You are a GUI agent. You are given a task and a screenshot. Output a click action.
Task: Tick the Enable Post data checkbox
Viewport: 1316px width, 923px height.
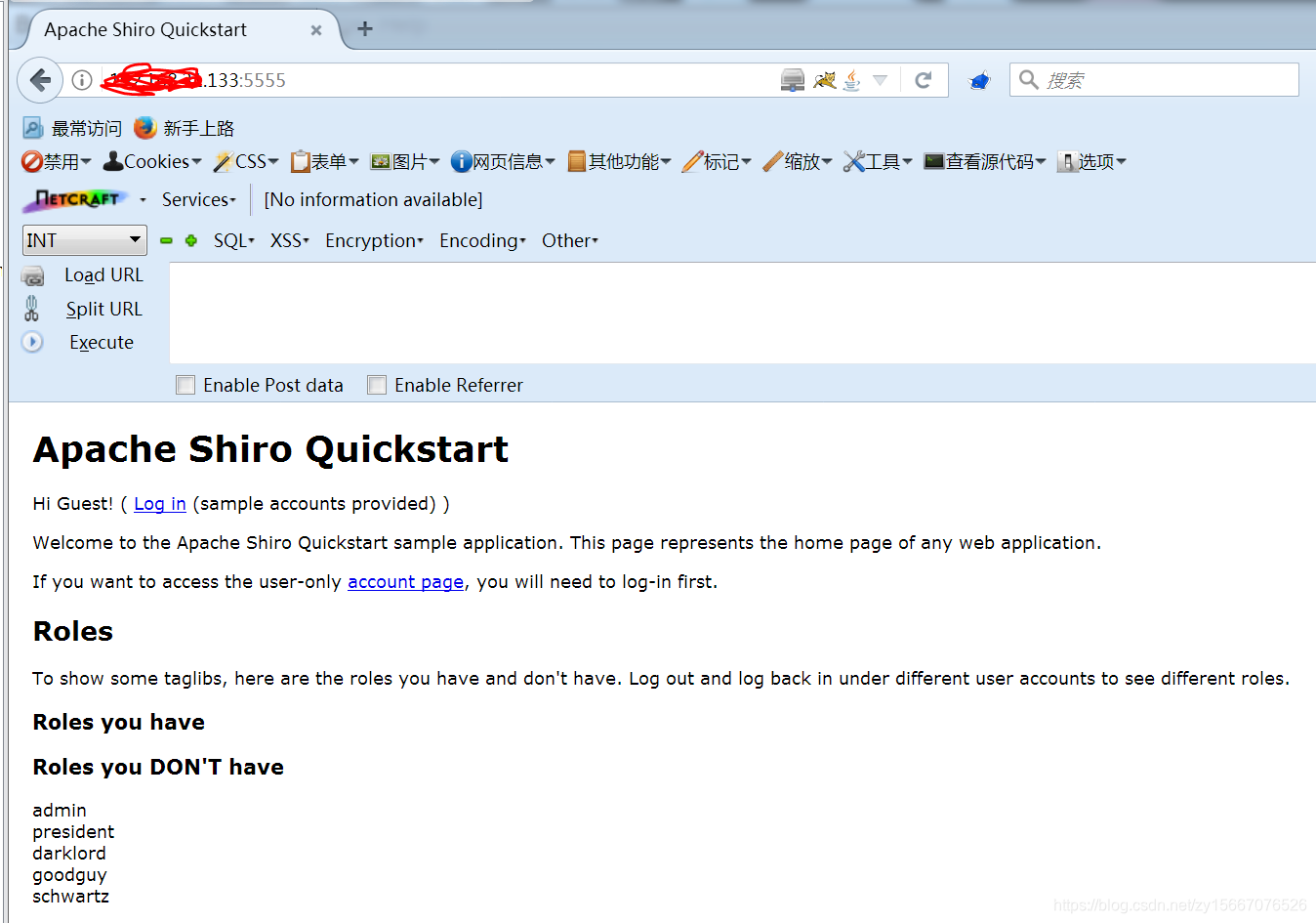[185, 385]
